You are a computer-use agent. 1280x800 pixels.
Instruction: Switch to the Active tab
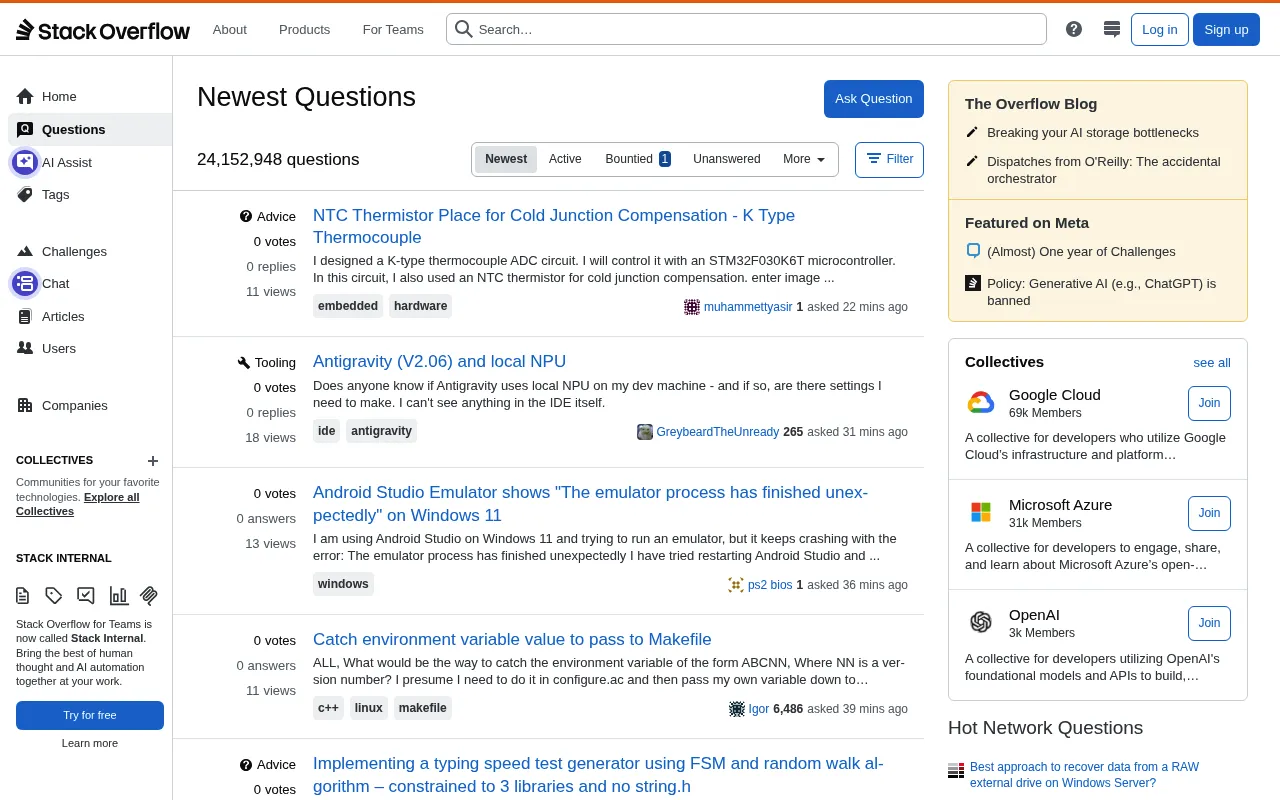coord(565,159)
